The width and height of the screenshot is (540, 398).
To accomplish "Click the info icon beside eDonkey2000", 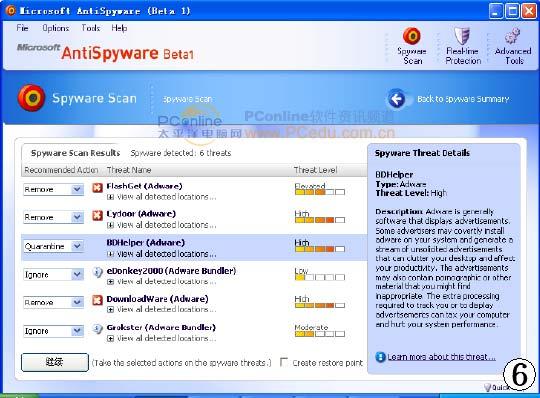I will pos(97,272).
